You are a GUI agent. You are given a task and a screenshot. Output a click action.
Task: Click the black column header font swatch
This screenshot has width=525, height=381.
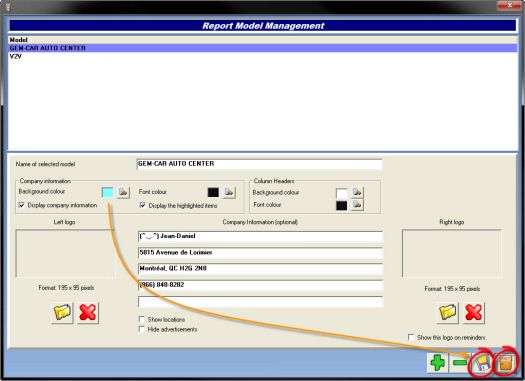pos(342,206)
